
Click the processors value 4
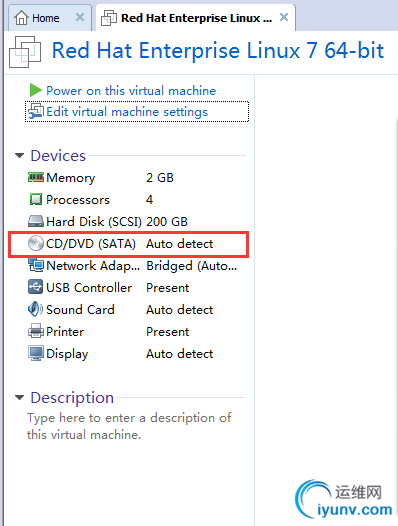tap(149, 200)
